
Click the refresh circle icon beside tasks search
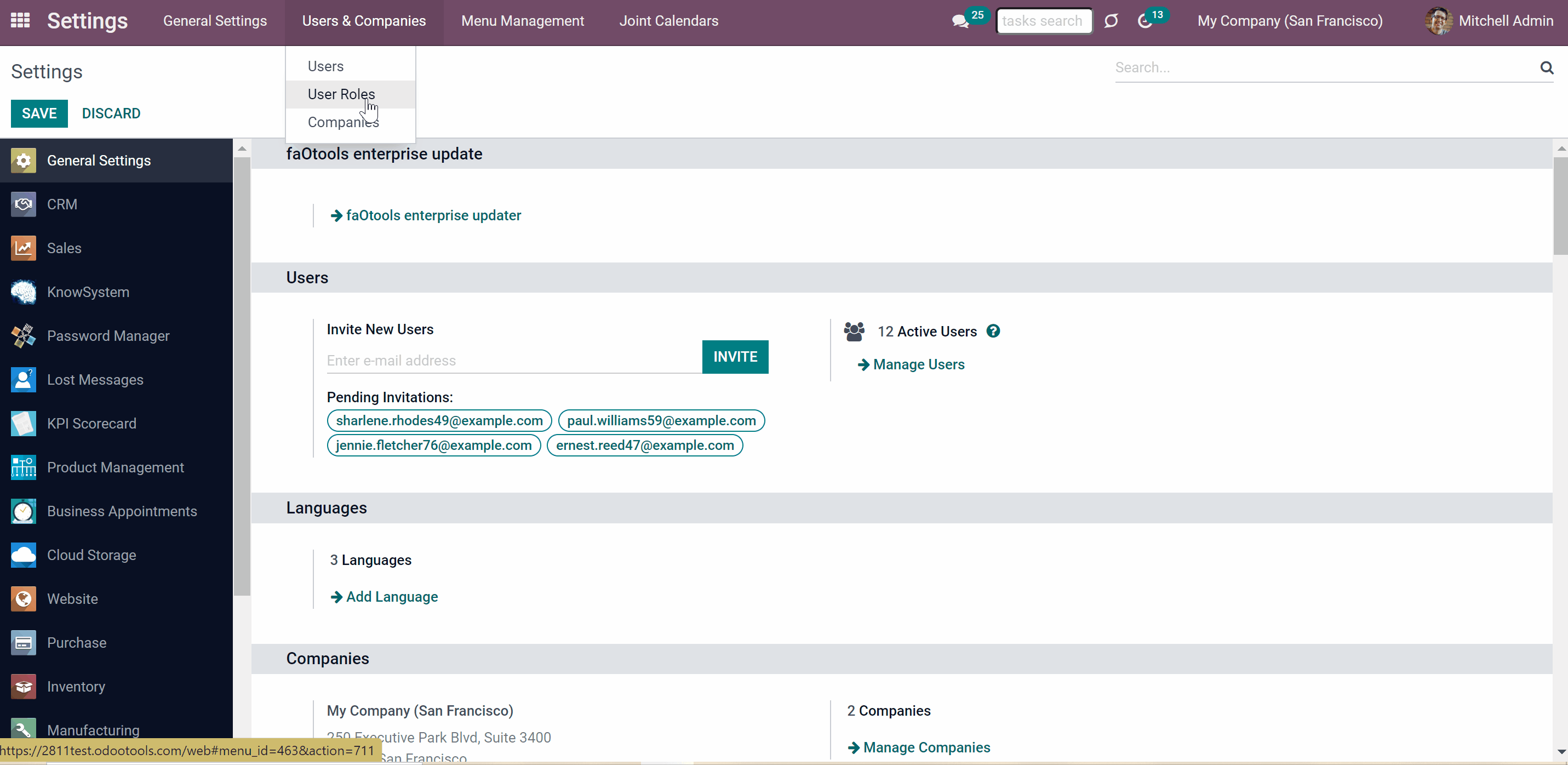(x=1111, y=21)
